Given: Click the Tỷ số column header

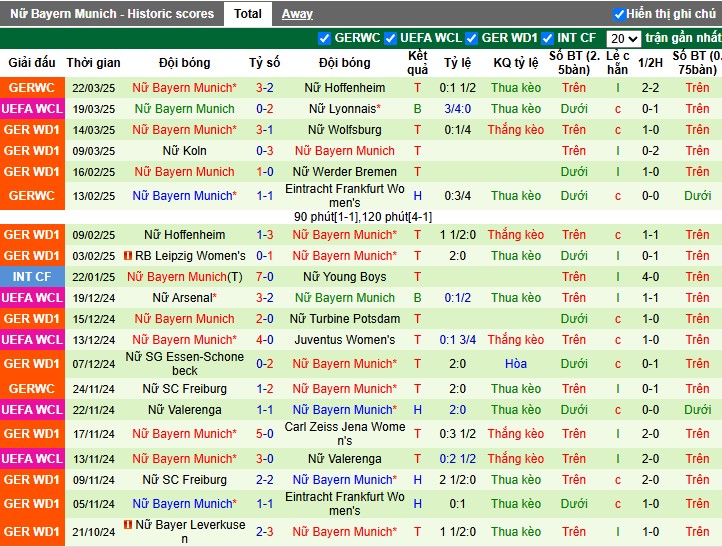Looking at the screenshot, I should 264,63.
